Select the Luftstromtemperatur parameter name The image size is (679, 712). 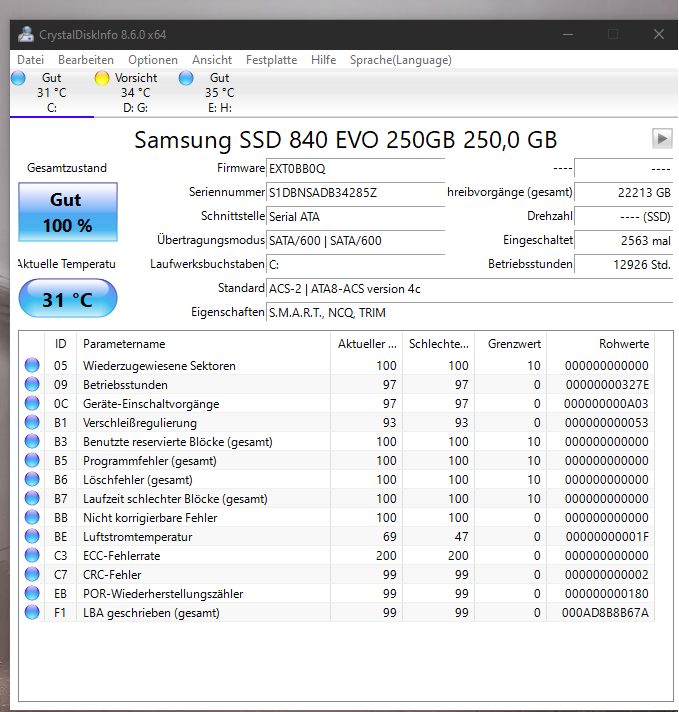tap(138, 537)
